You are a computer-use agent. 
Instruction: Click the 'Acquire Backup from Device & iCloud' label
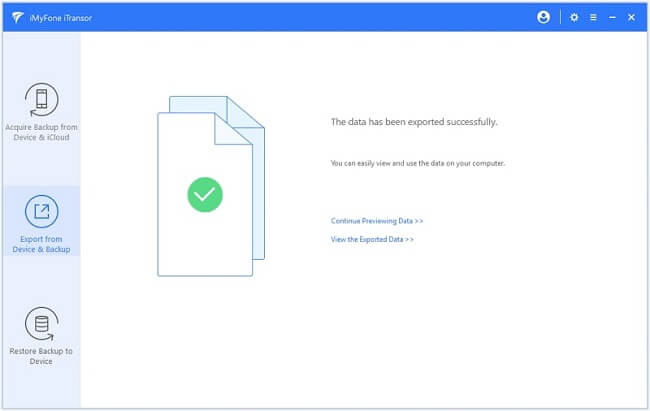point(41,132)
